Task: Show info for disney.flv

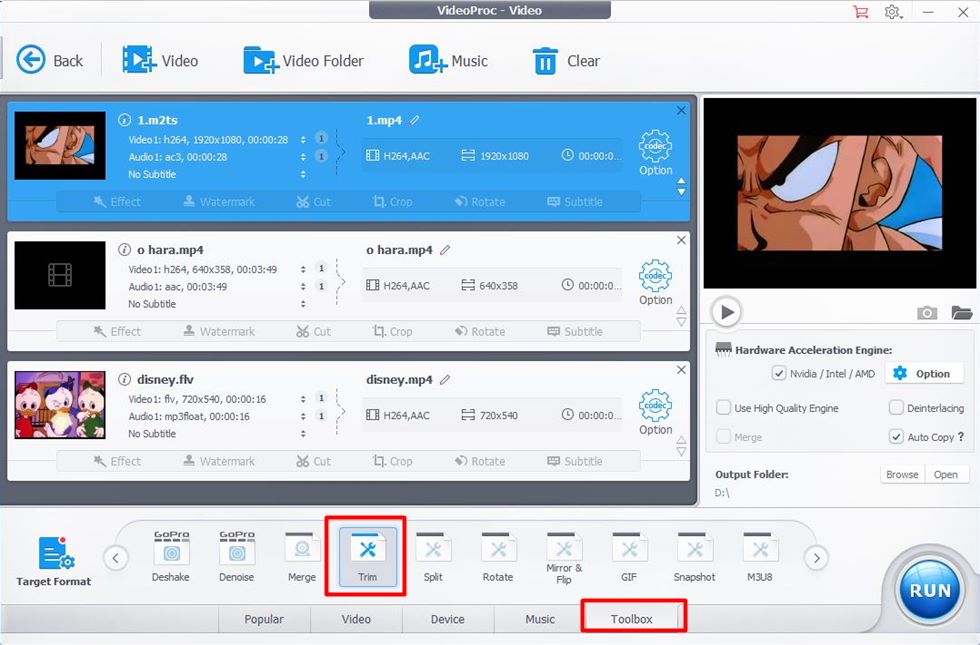Action: 124,379
